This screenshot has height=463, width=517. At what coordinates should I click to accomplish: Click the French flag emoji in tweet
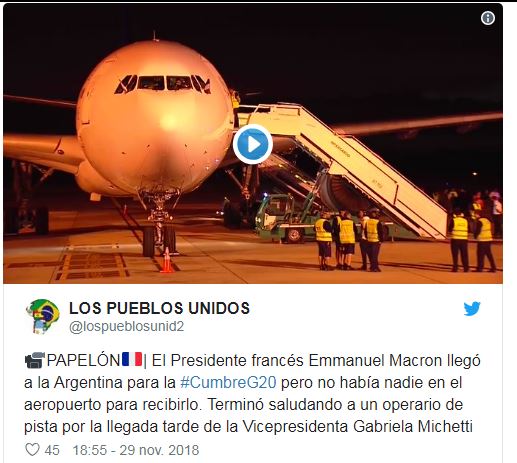click(x=132, y=359)
